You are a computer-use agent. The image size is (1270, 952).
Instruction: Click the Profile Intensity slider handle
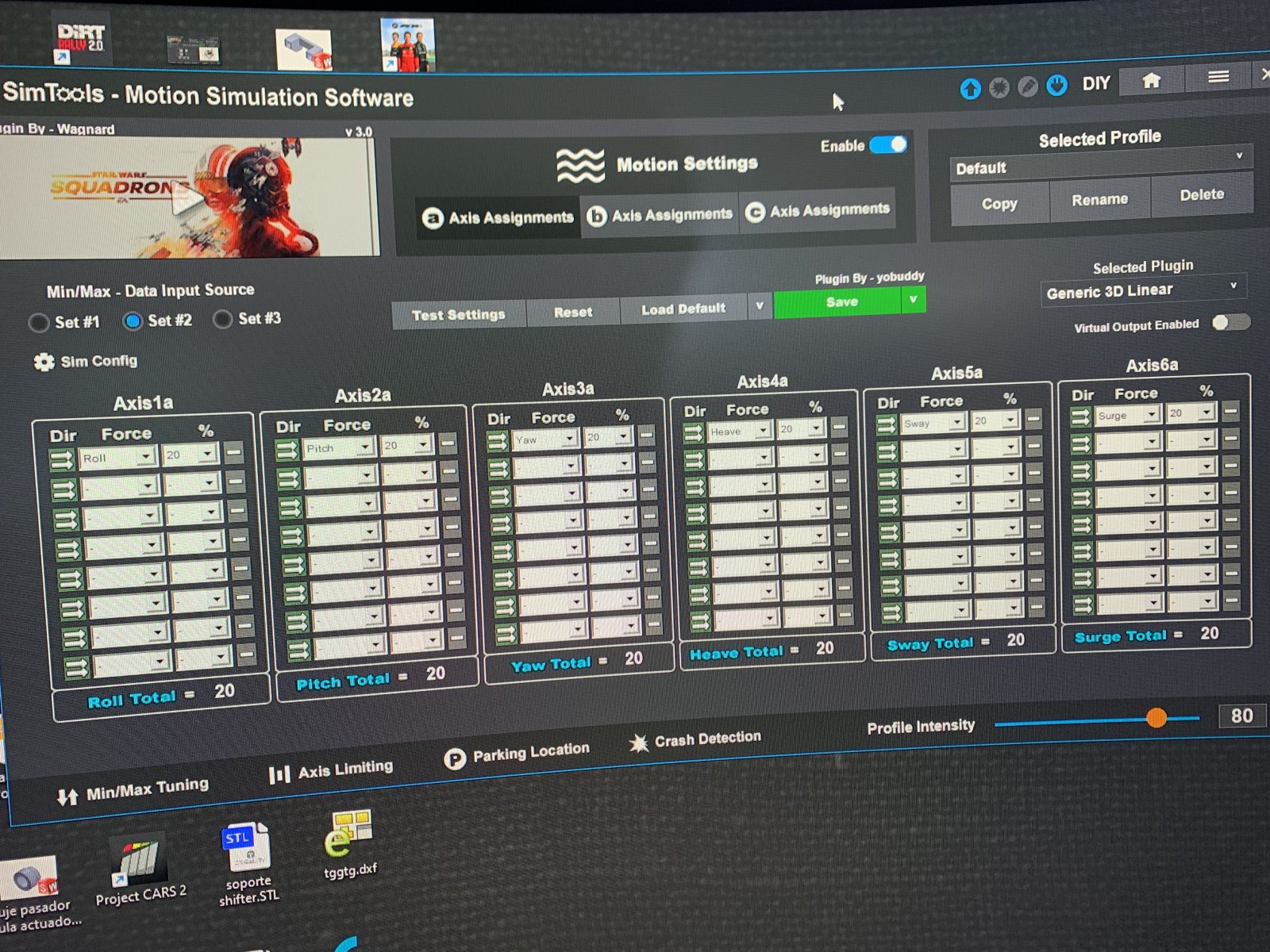click(x=1156, y=718)
